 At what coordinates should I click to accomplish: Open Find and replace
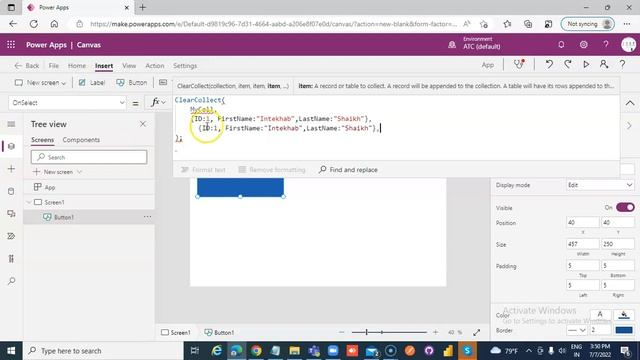tap(348, 169)
